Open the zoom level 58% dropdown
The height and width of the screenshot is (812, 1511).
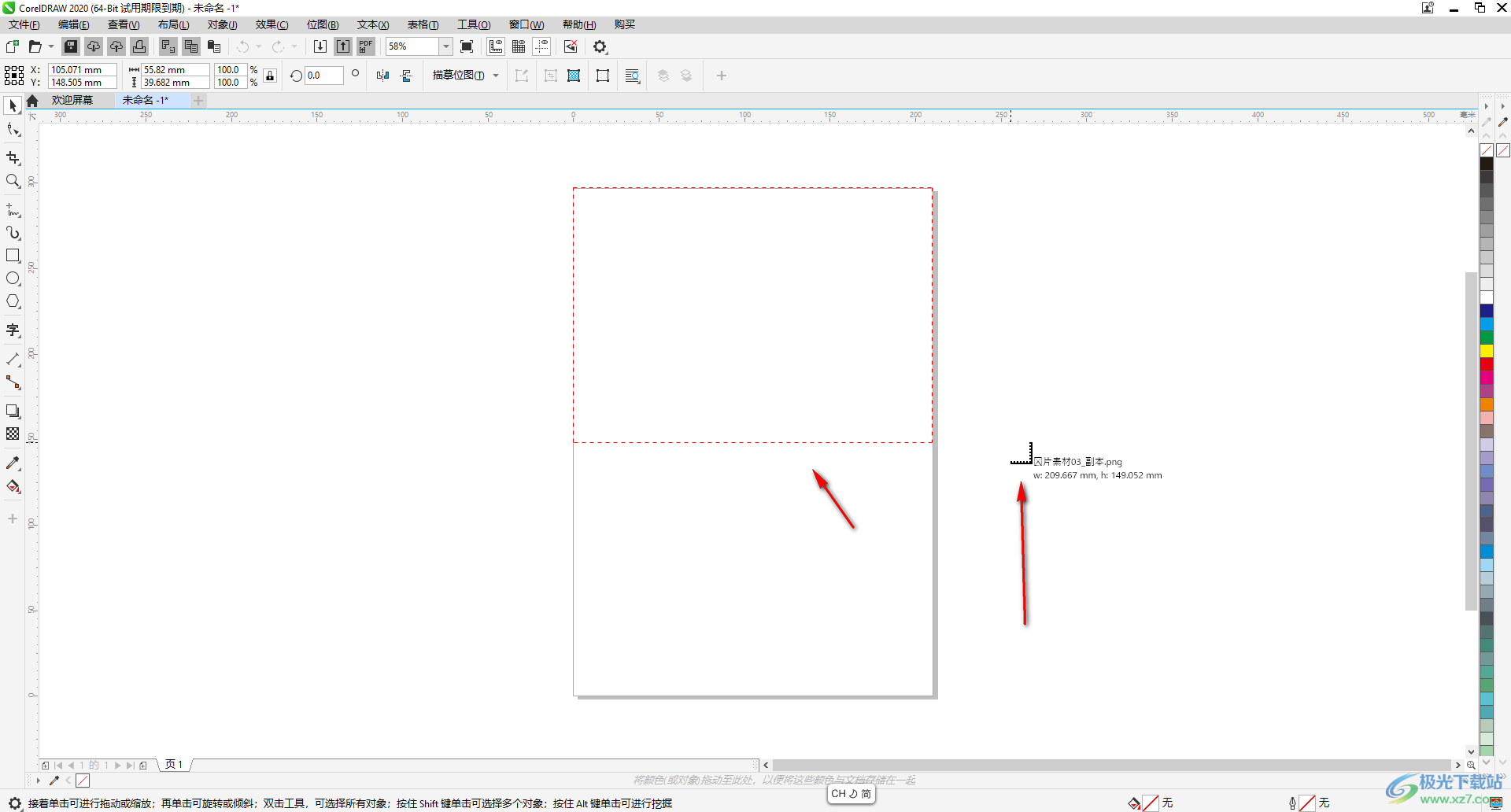[x=446, y=46]
